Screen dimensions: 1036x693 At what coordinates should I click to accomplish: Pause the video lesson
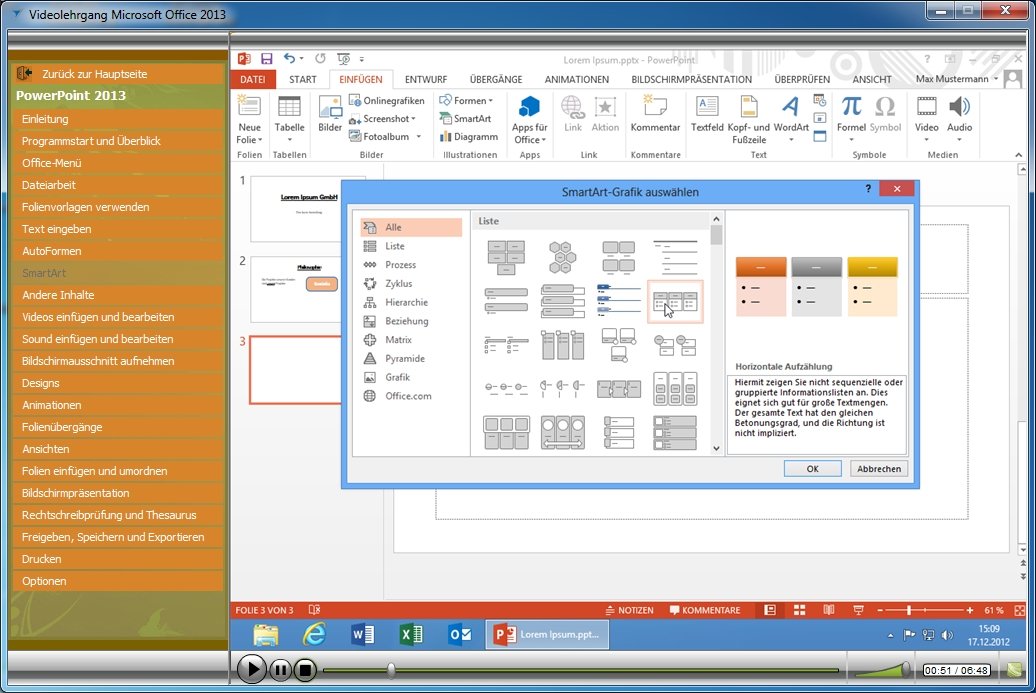coord(280,670)
